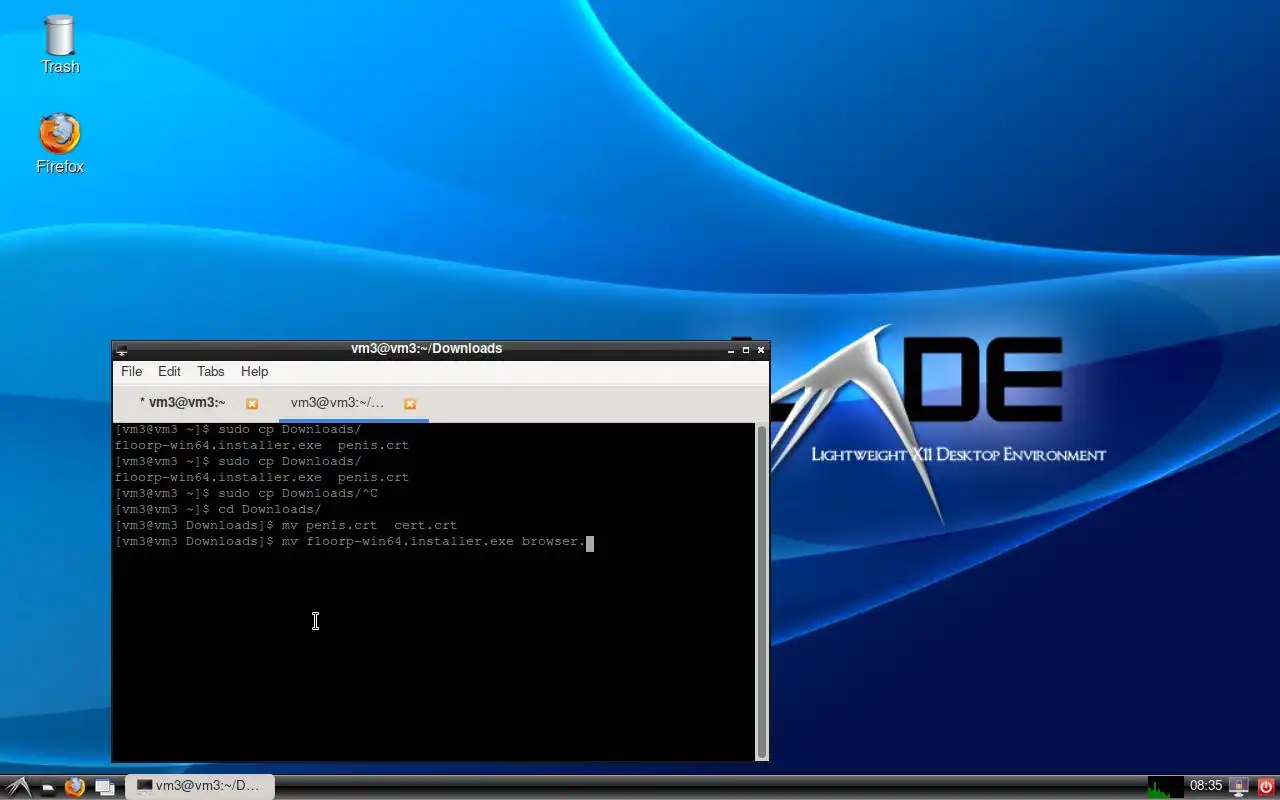Click the 'cd Downloads/' command line
The image size is (1280, 800).
[x=218, y=510]
